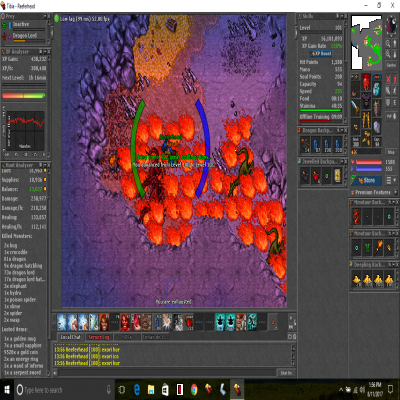Image resolution: width=400 pixels, height=400 pixels.
Task: Move minimap one floor down
Action: click(x=394, y=54)
